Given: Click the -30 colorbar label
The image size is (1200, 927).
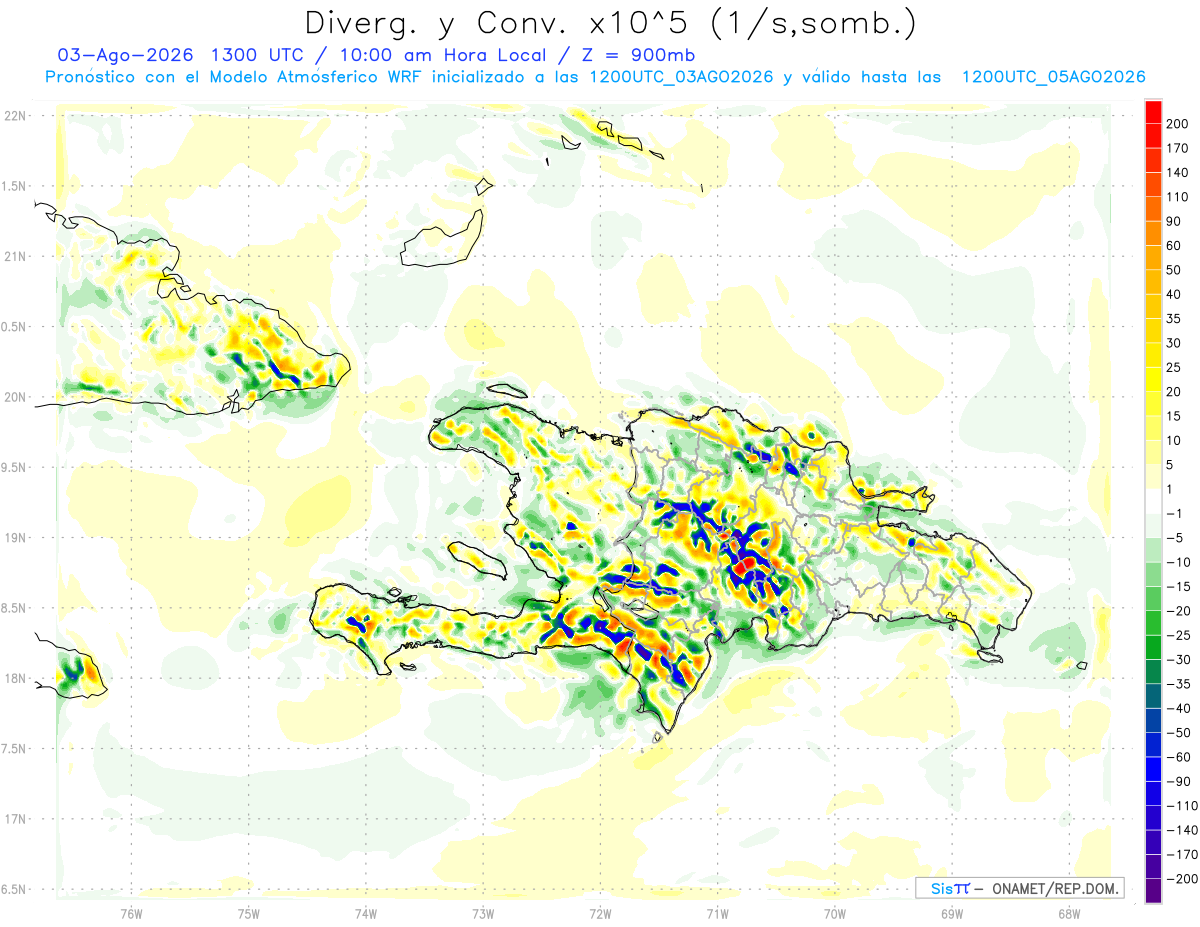Looking at the screenshot, I should (1177, 660).
